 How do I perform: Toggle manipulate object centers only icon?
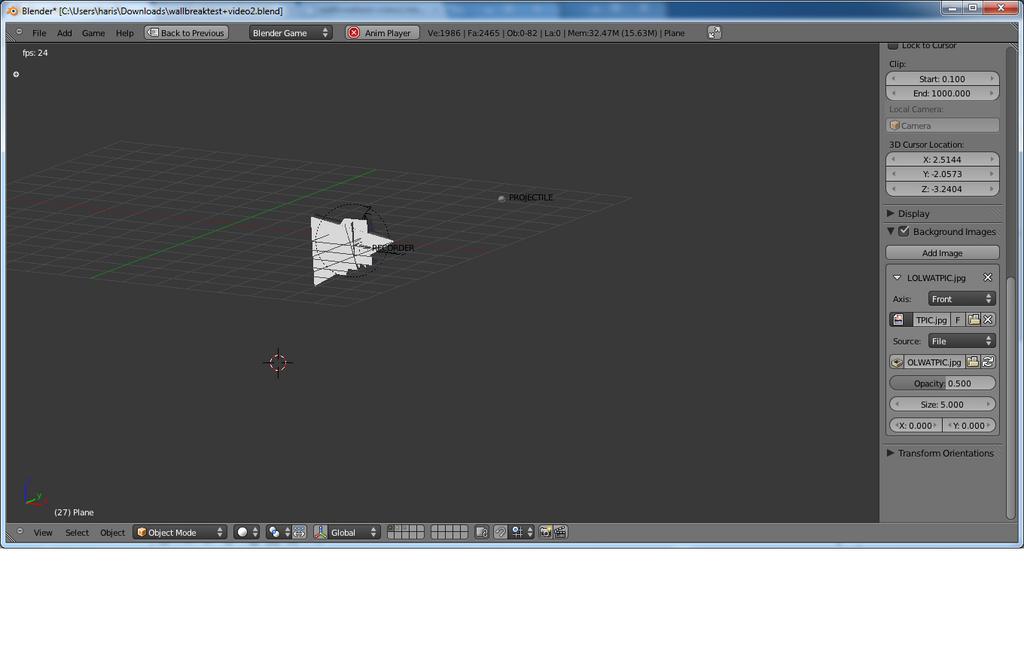[x=299, y=532]
